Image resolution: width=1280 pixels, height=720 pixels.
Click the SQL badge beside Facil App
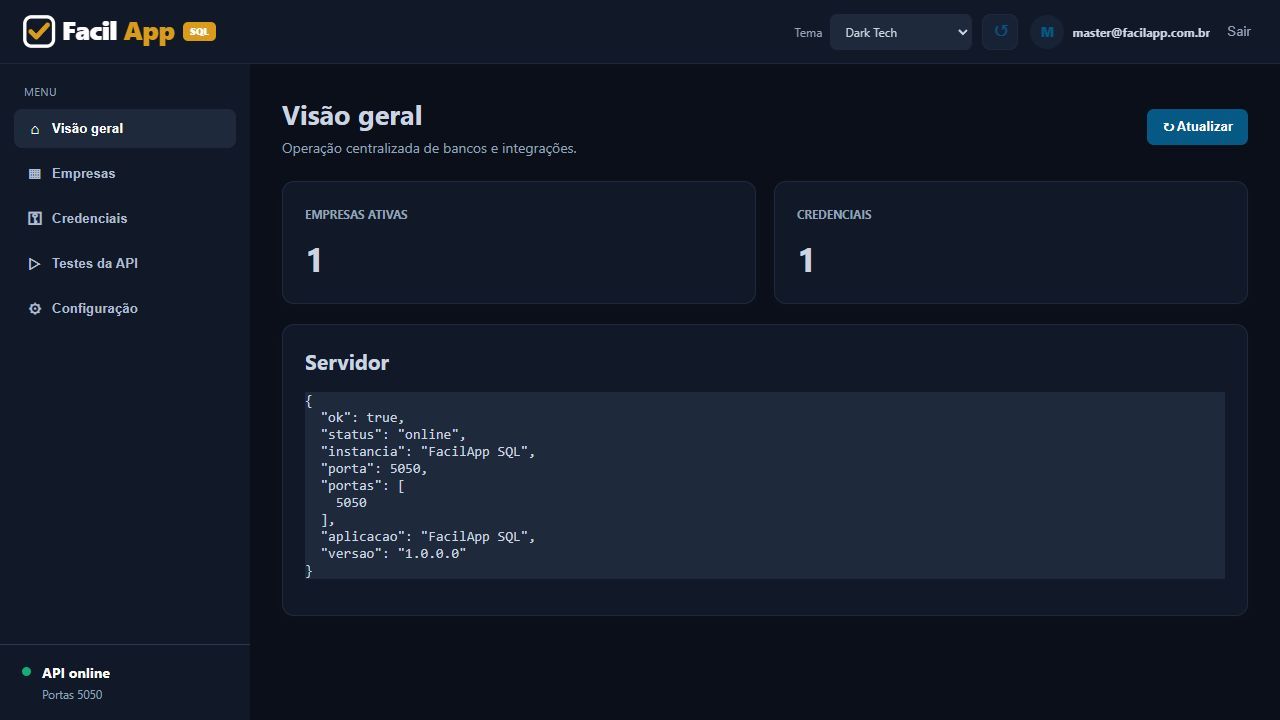199,32
